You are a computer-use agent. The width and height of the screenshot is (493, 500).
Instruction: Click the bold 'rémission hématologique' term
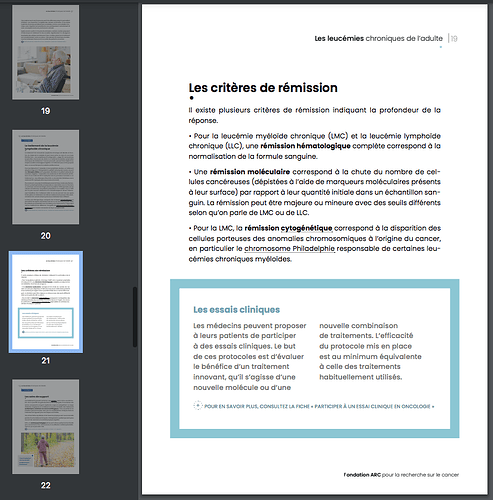point(305,146)
